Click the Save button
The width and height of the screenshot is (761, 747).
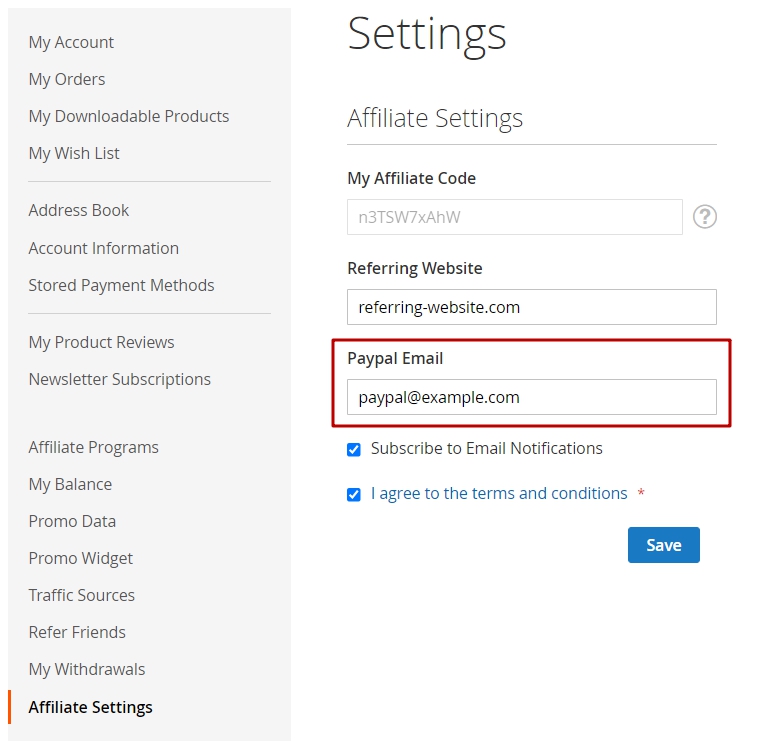coord(663,545)
